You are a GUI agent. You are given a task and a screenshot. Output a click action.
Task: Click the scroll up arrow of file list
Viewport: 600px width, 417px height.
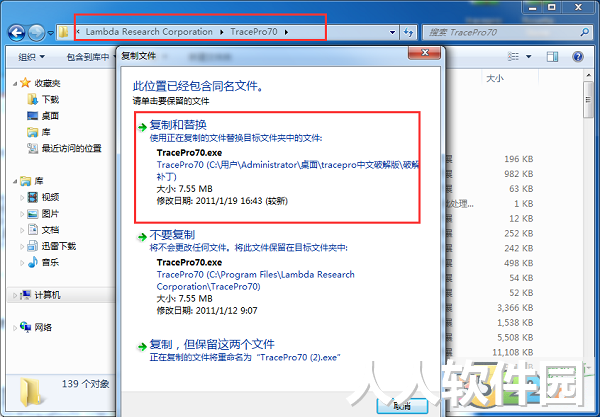tap(588, 75)
